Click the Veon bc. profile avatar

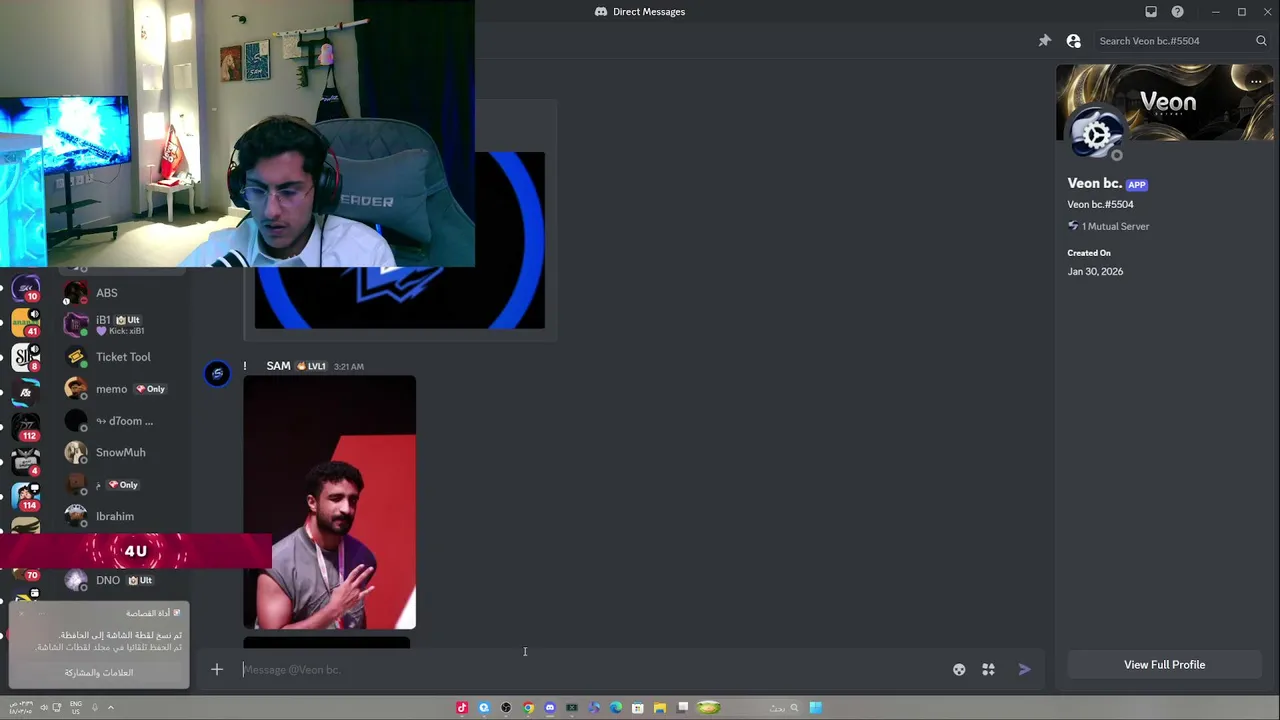tap(1096, 135)
